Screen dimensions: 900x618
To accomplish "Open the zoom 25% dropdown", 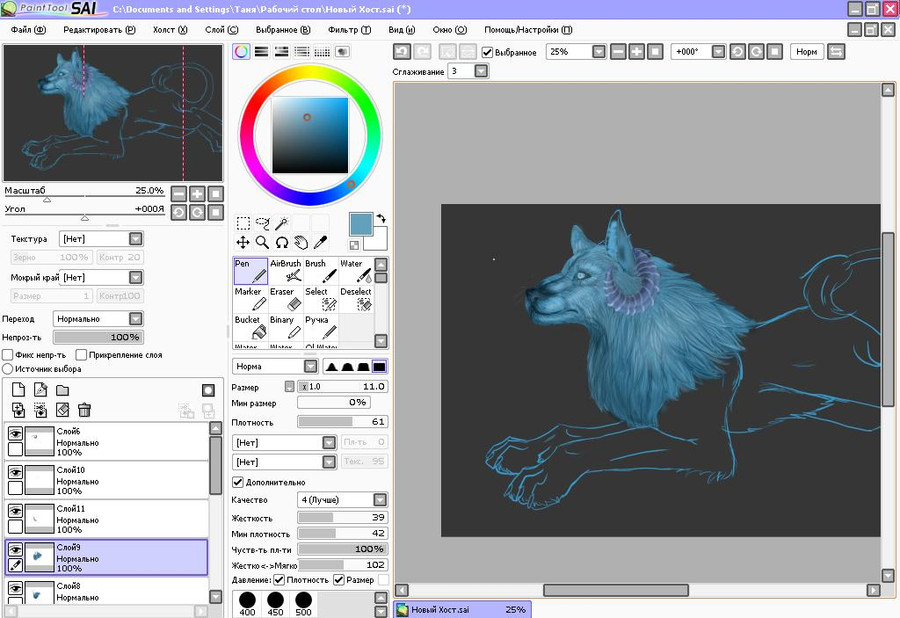I will point(599,52).
